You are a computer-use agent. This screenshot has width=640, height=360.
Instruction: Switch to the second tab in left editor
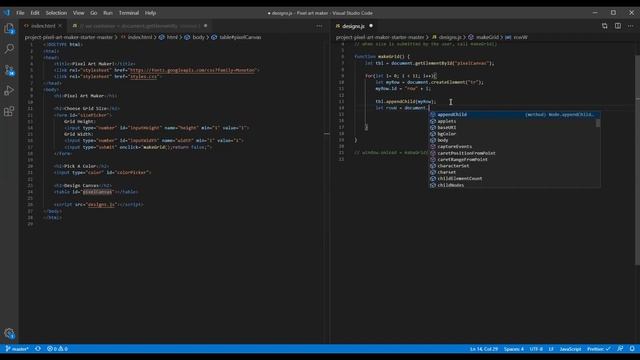pos(139,26)
